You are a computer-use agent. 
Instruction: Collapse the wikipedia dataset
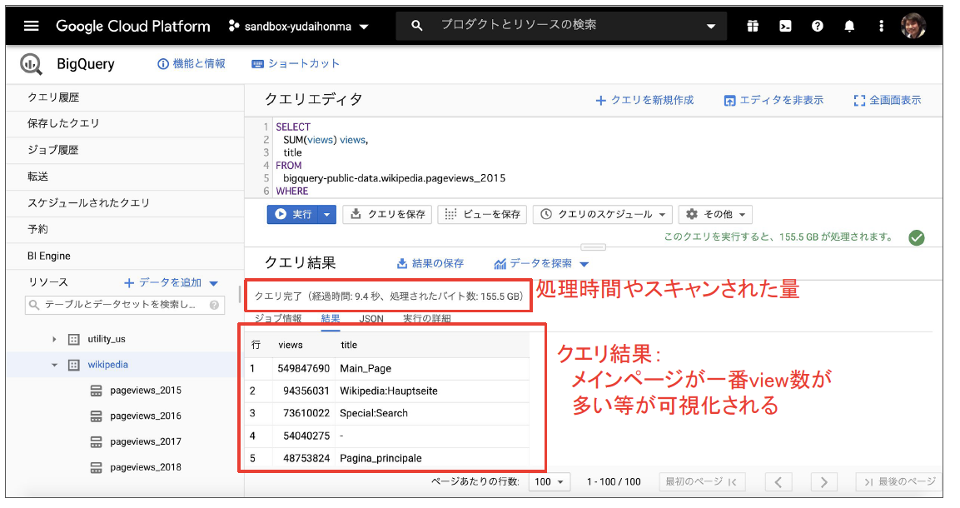54,365
